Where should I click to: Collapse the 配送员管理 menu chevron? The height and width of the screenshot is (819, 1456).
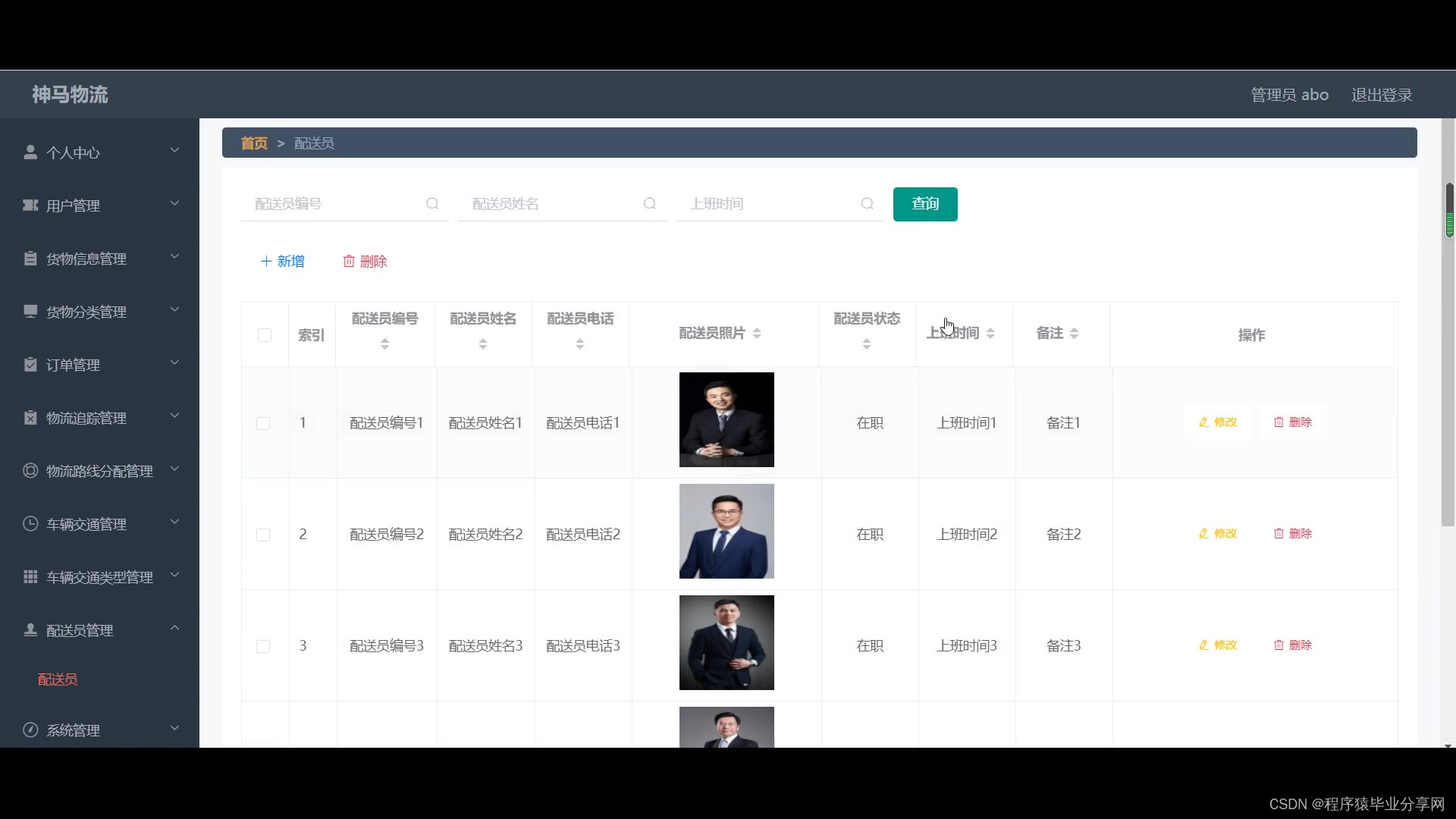174,629
